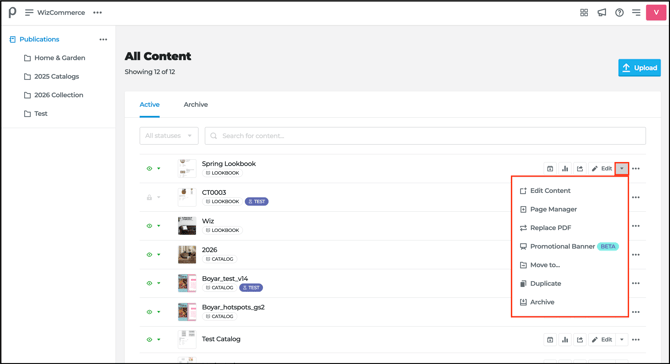Open more options ellipsis for Test Catalog

636,340
